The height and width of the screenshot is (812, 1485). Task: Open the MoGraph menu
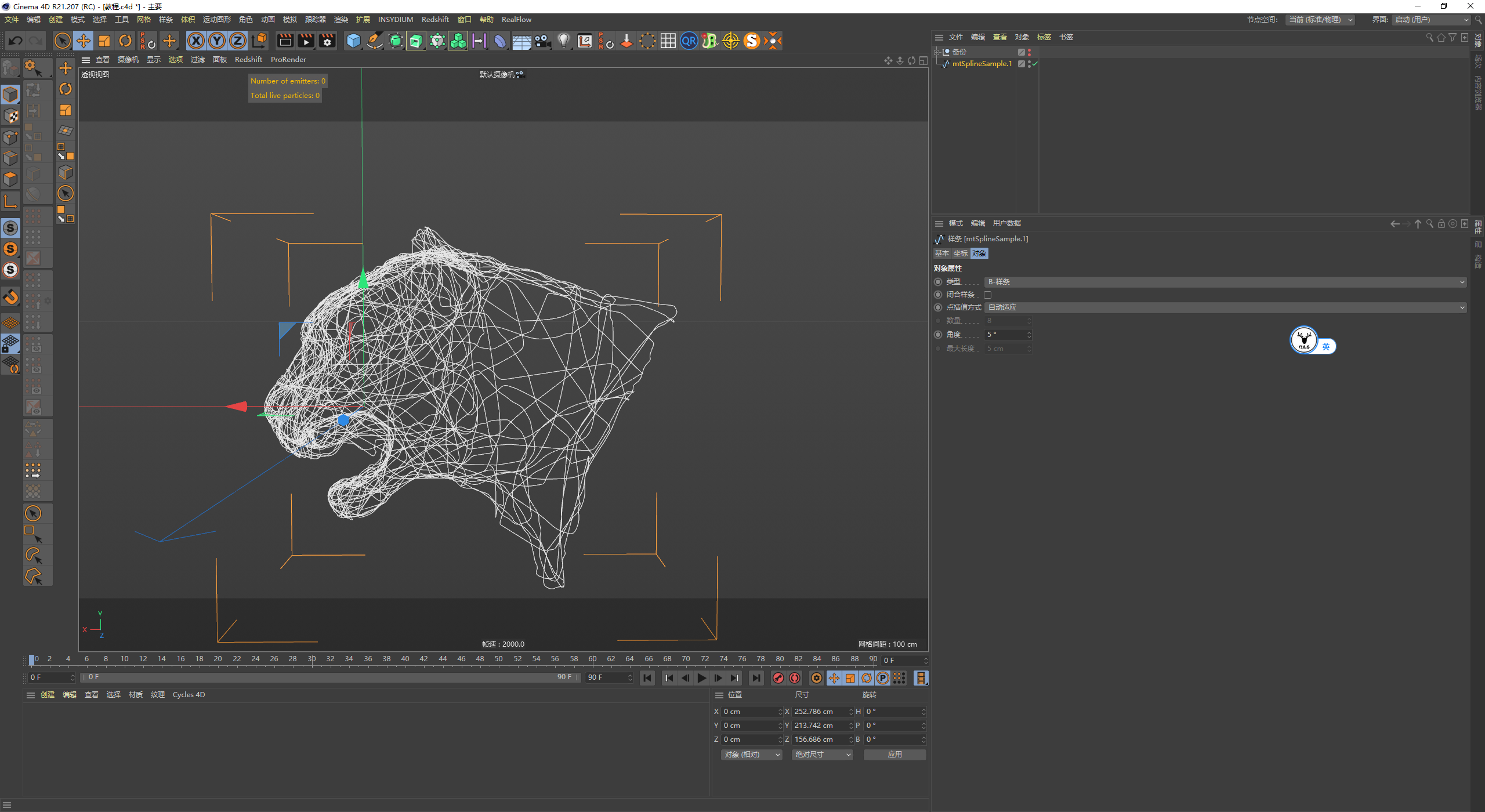[216, 20]
